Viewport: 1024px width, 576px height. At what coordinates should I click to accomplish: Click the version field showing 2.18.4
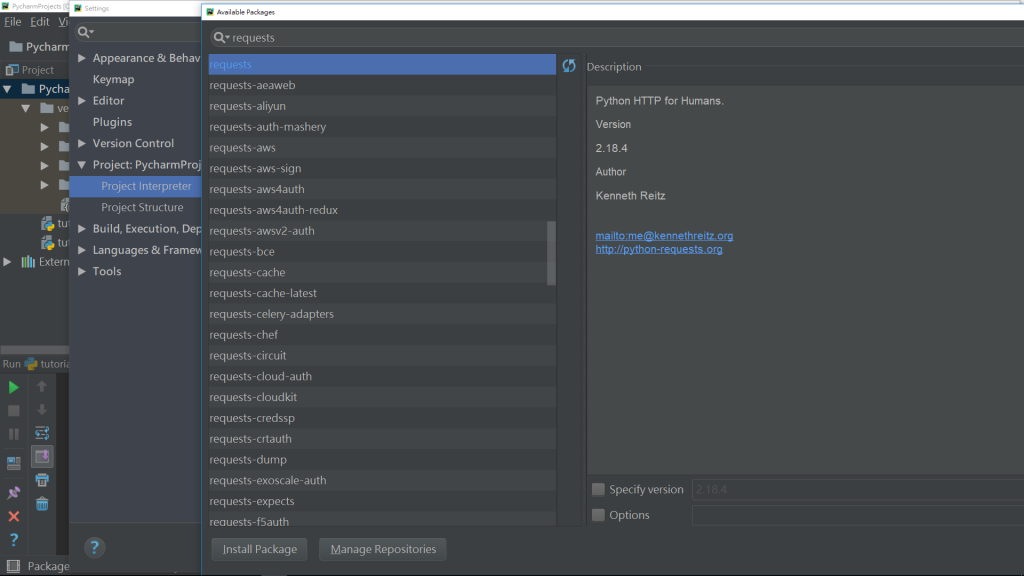[857, 489]
